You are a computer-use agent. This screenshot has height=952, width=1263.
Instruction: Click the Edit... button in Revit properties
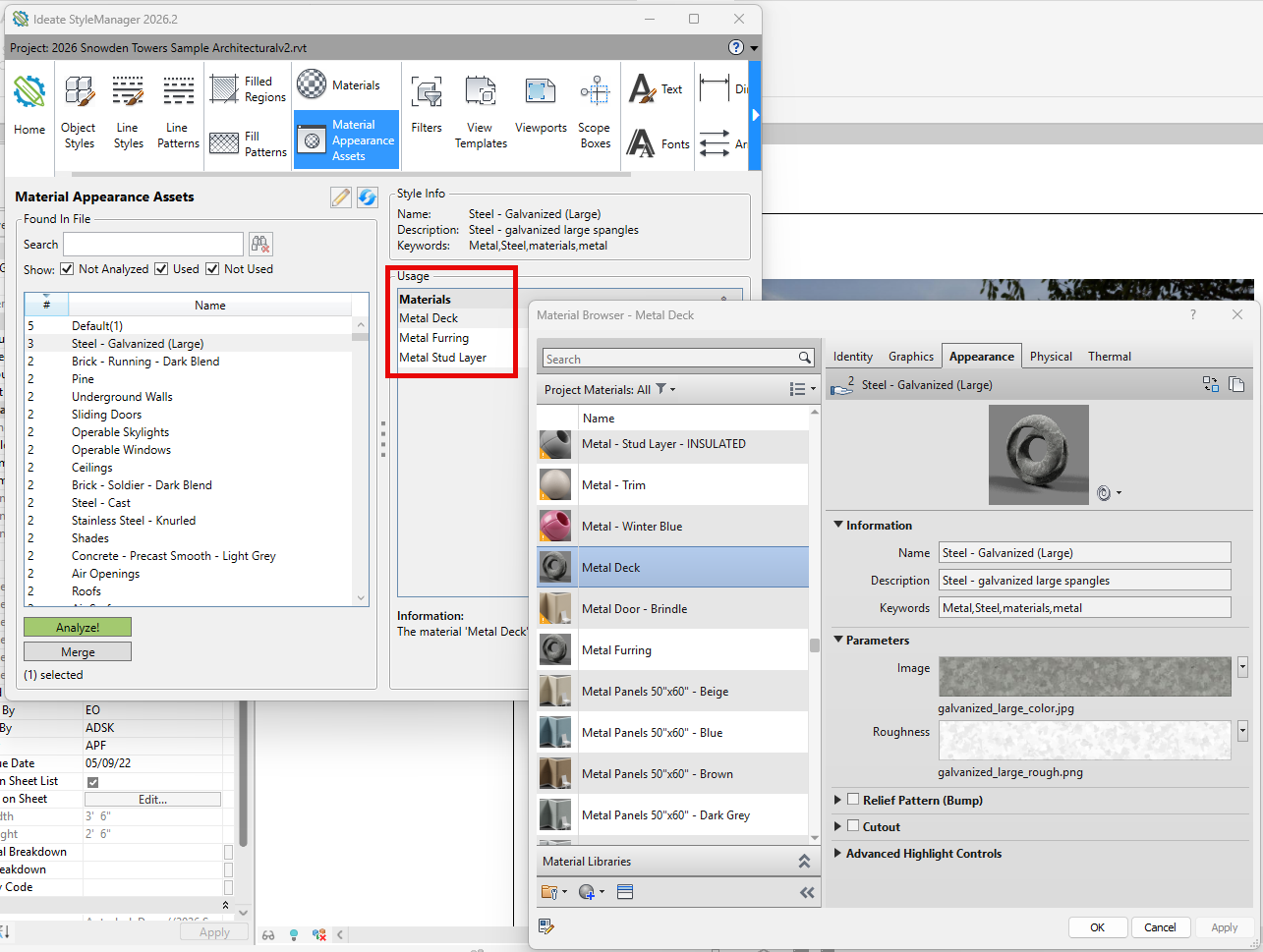(153, 800)
